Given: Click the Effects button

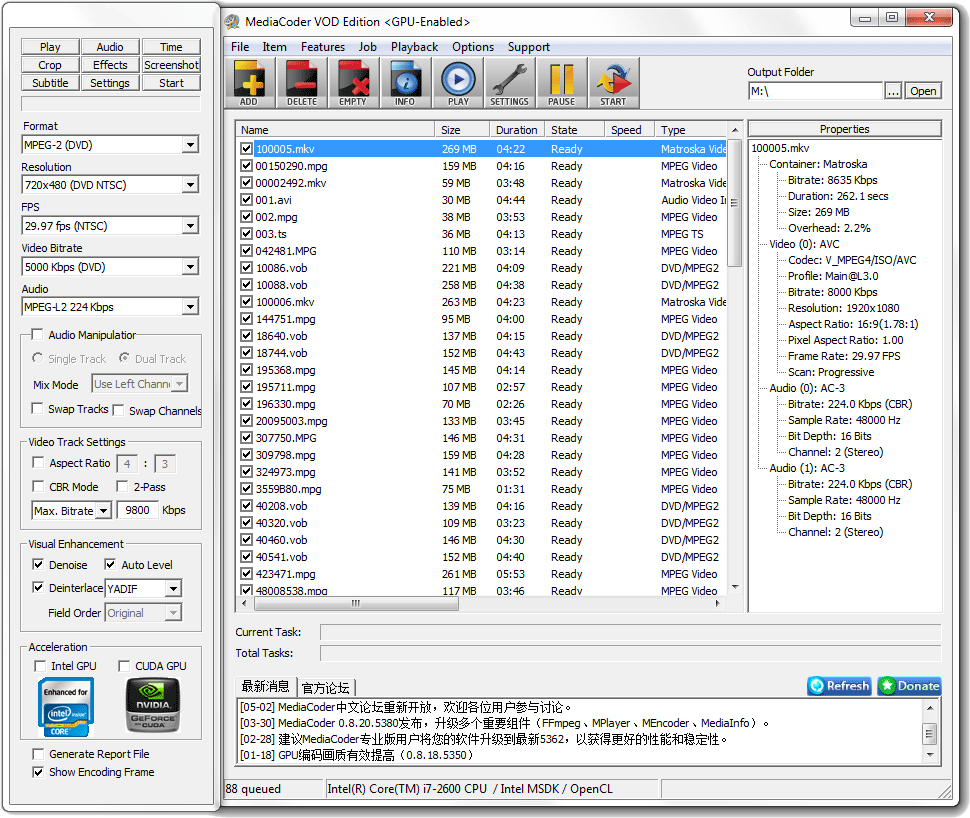Looking at the screenshot, I should pyautogui.click(x=110, y=65).
